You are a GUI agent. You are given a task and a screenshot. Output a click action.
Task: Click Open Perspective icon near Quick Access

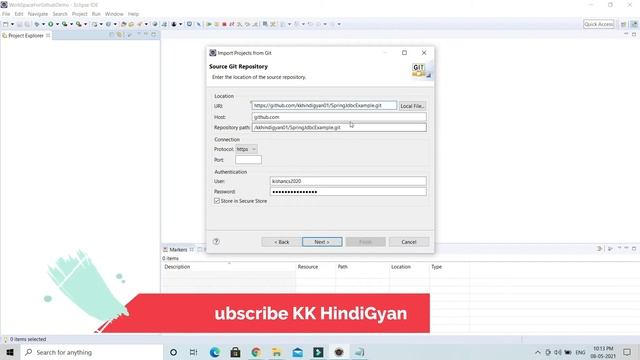point(623,24)
